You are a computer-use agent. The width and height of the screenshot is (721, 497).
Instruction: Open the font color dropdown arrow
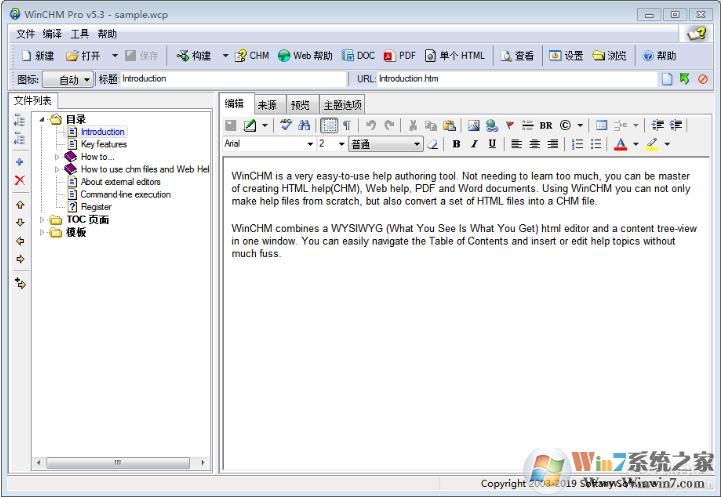pyautogui.click(x=635, y=144)
